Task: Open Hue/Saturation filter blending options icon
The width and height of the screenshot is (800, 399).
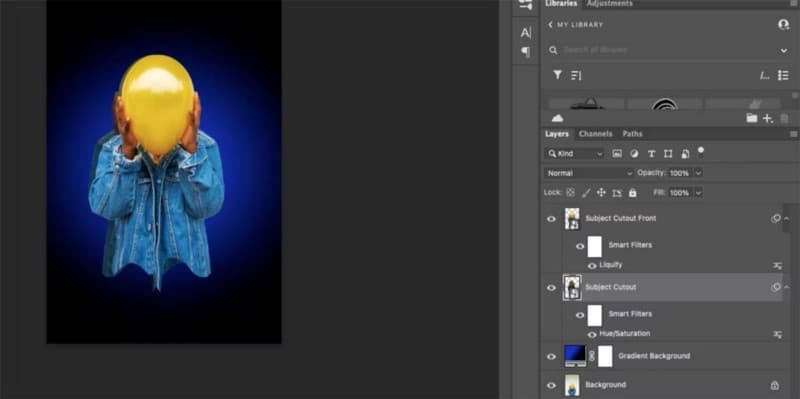Action: coord(778,335)
